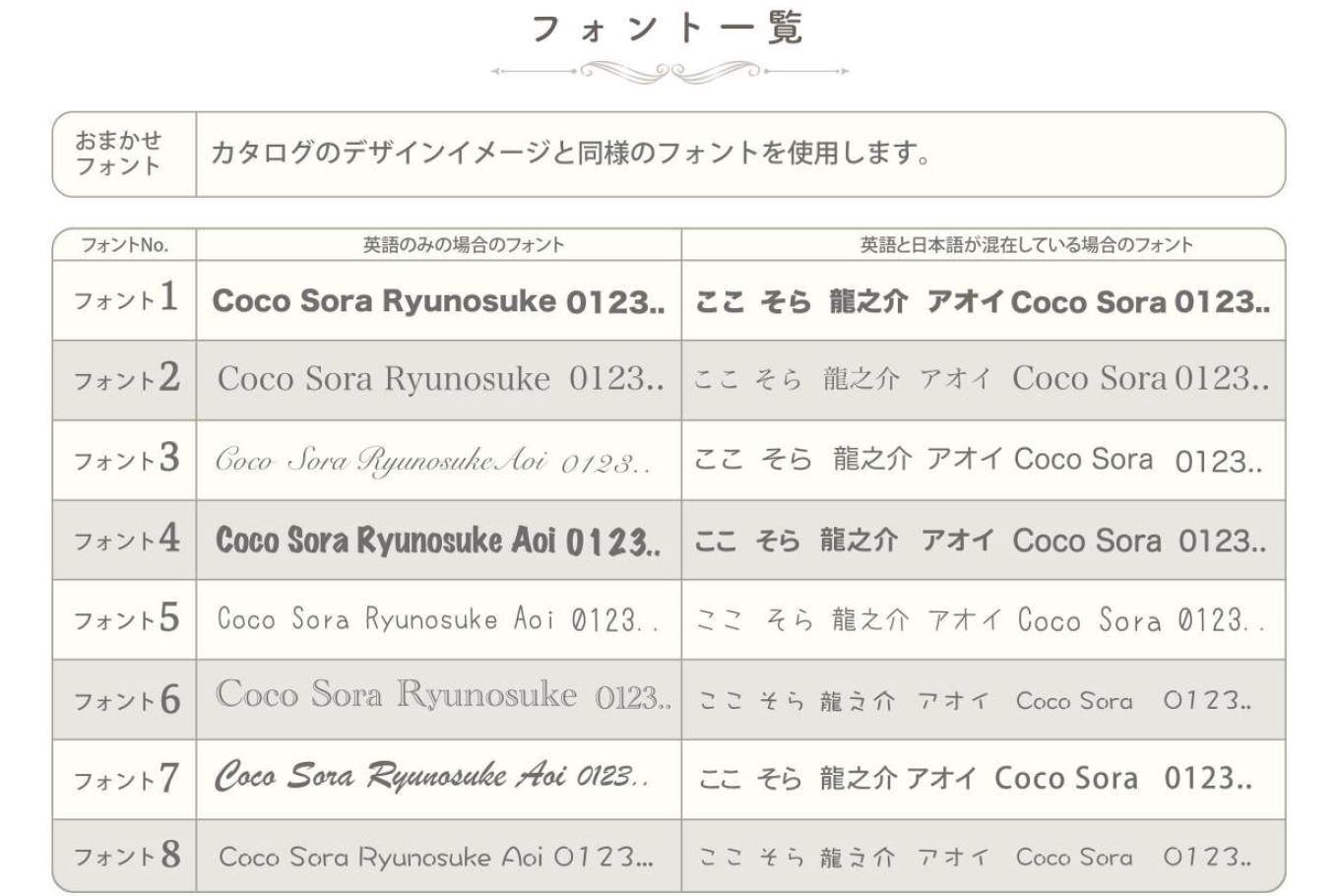Viewport: 1337px width, 896px height.
Task: Click the フォント4 mixed Japanese-English sample
Action: [981, 541]
